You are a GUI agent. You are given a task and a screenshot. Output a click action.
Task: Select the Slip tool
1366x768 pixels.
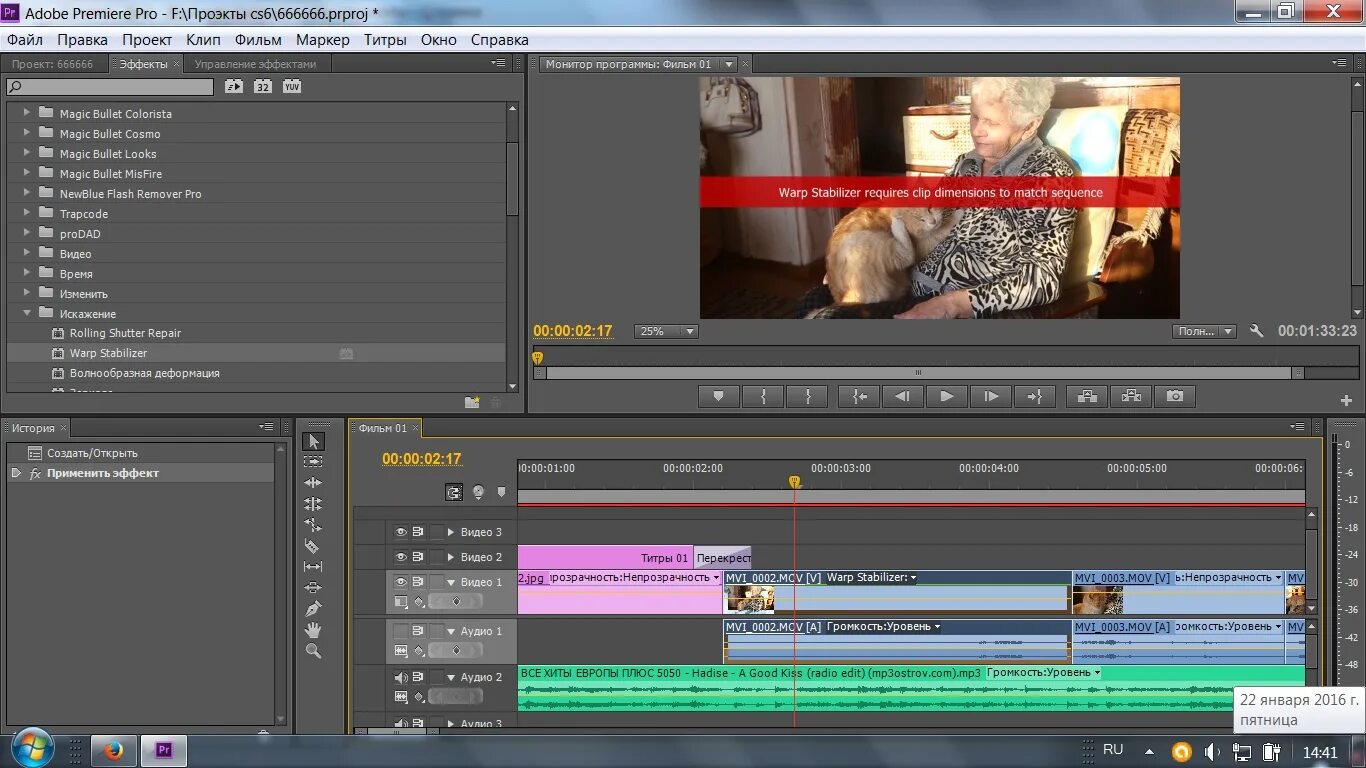tap(313, 567)
